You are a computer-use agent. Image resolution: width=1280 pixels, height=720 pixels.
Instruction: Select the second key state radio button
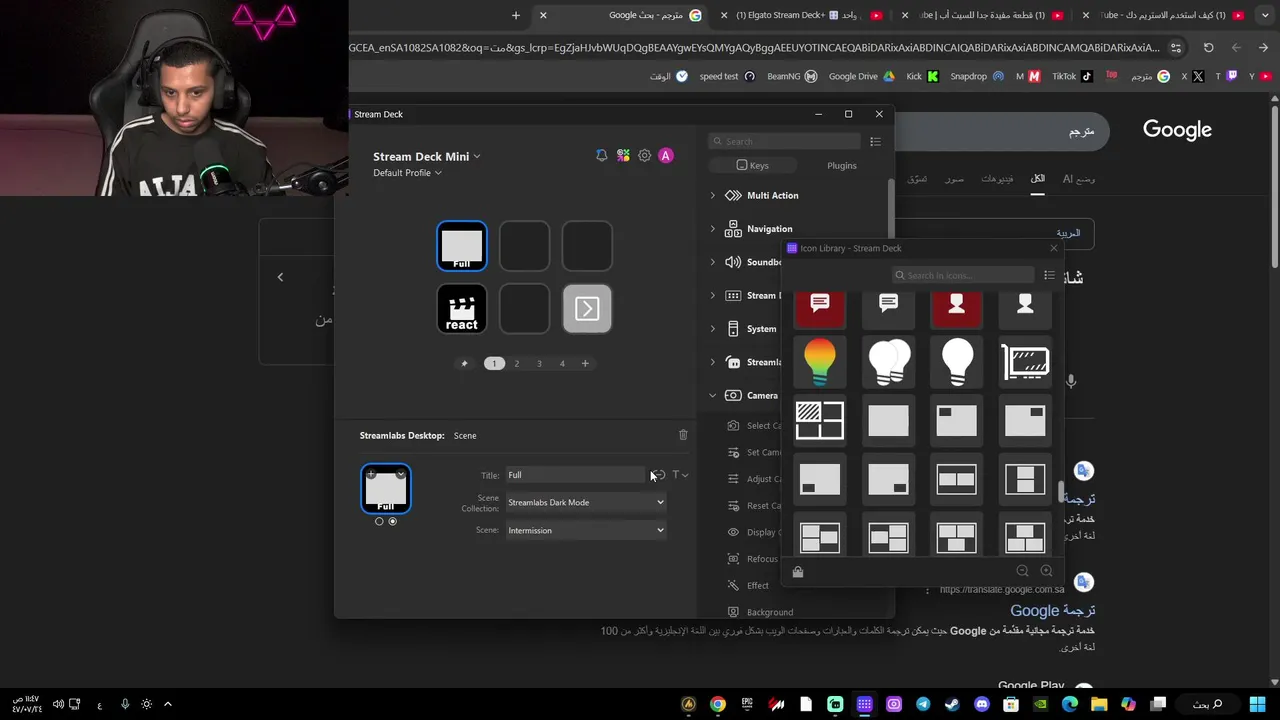392,521
